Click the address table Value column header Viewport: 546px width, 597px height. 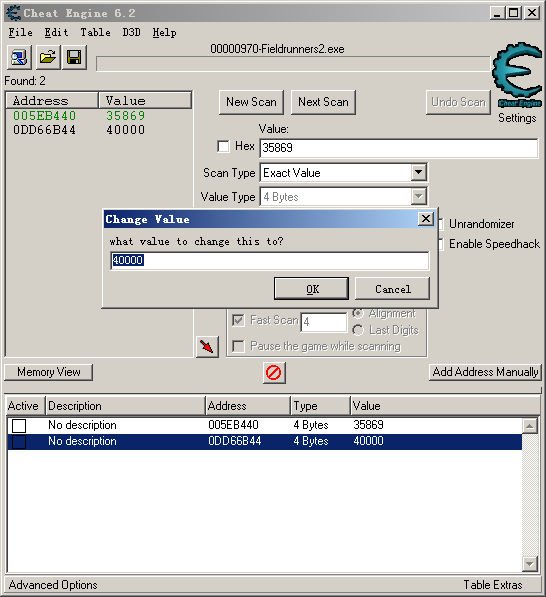(445, 406)
